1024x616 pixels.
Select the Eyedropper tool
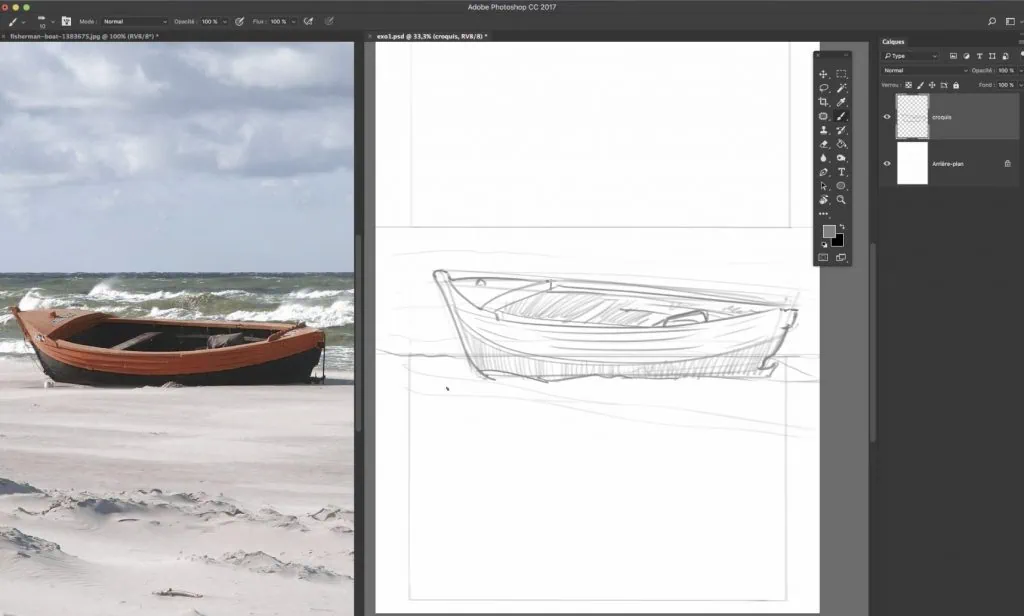tap(841, 102)
